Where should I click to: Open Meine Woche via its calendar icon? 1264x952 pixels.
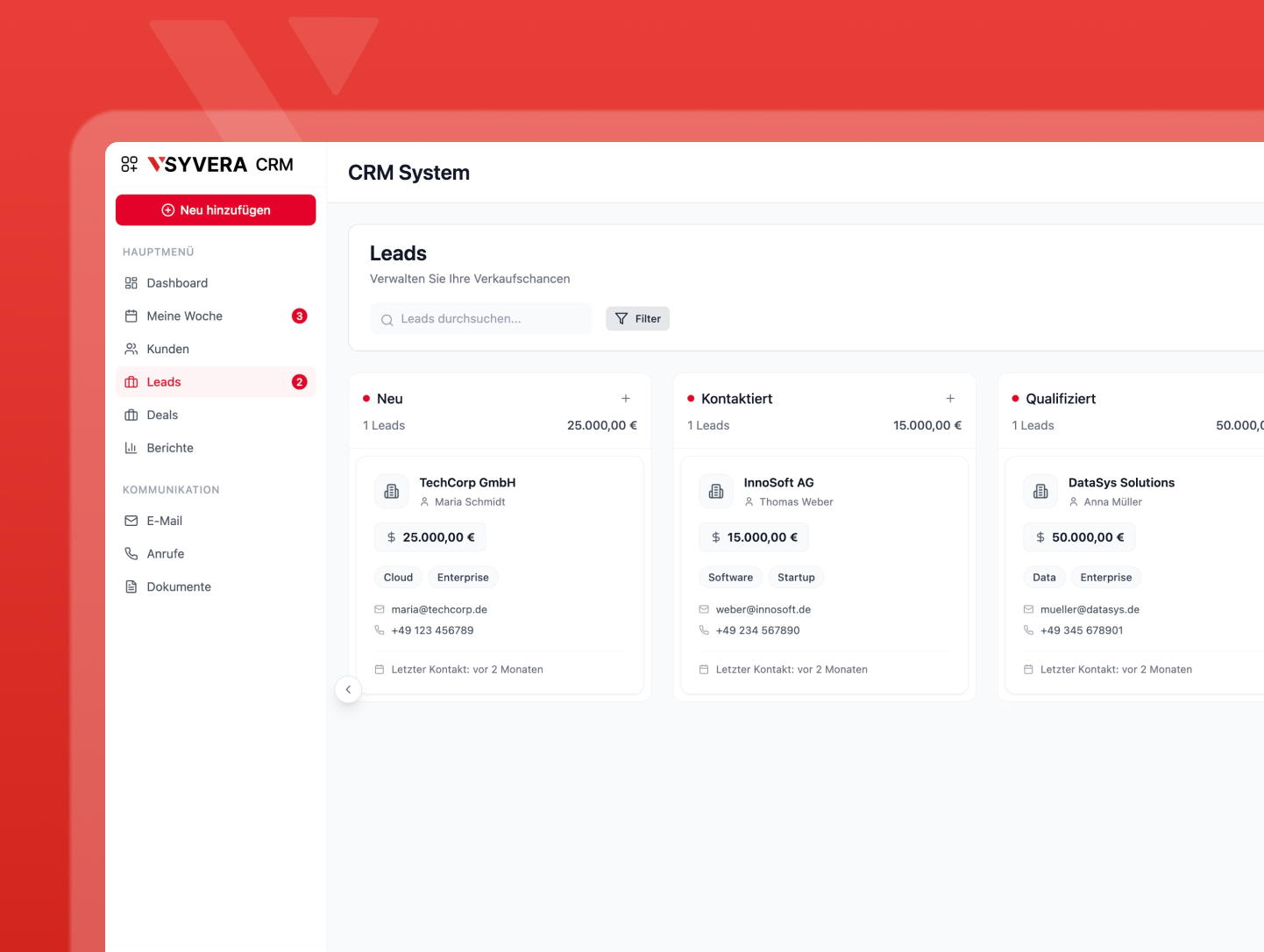click(x=130, y=316)
